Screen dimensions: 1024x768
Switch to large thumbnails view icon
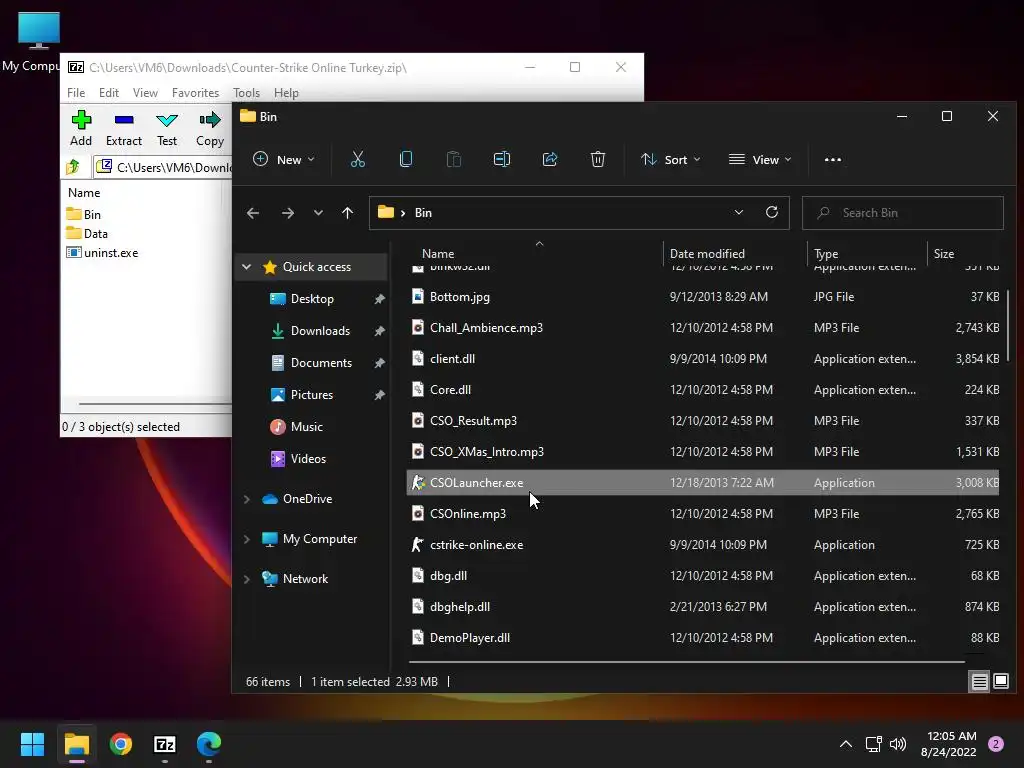pyautogui.click(x=1000, y=682)
